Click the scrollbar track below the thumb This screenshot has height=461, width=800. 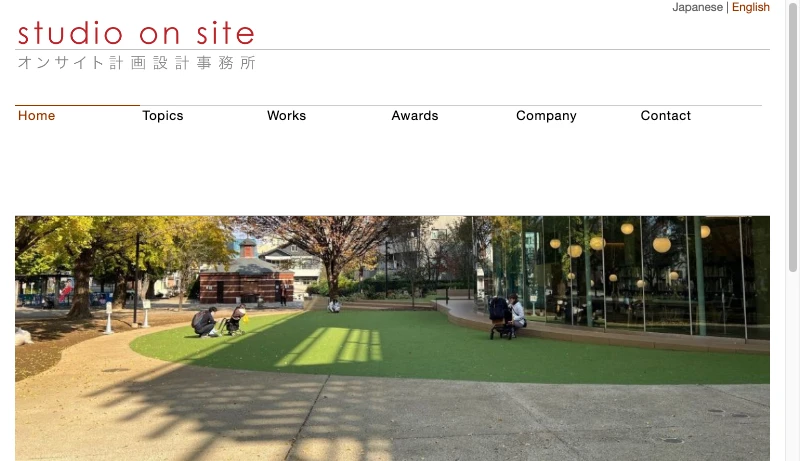coord(793,367)
